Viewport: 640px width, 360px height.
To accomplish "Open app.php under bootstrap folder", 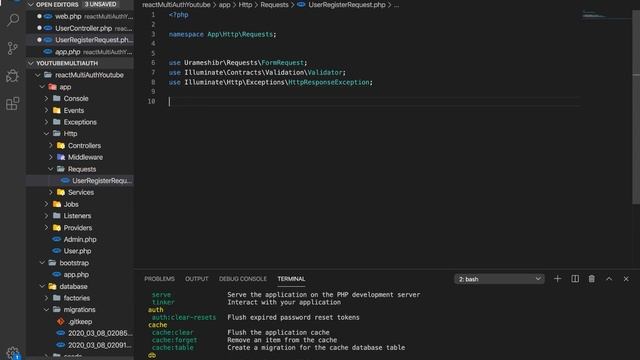I will tap(76, 275).
